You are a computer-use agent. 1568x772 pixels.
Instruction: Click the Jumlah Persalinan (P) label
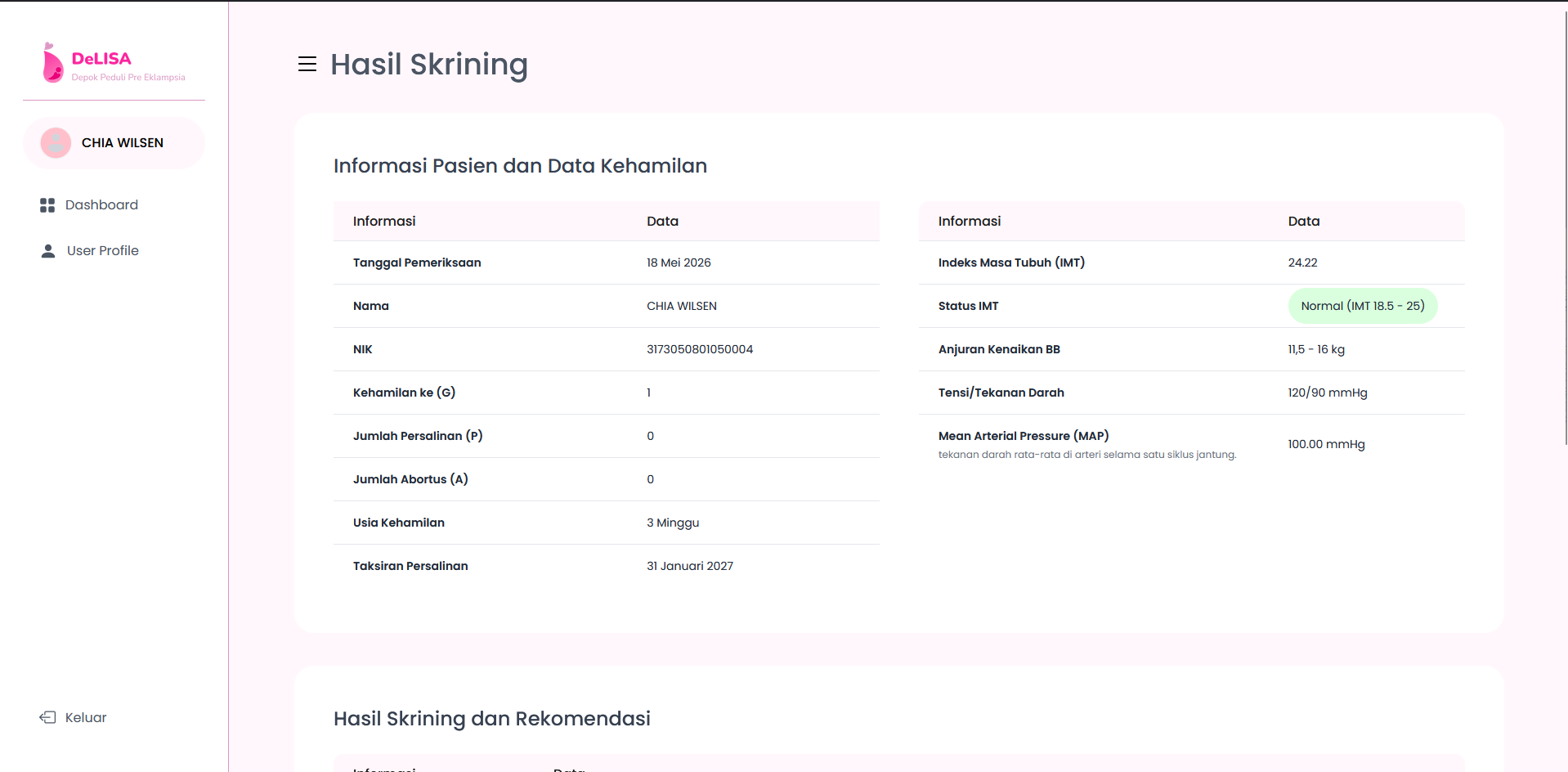(418, 436)
